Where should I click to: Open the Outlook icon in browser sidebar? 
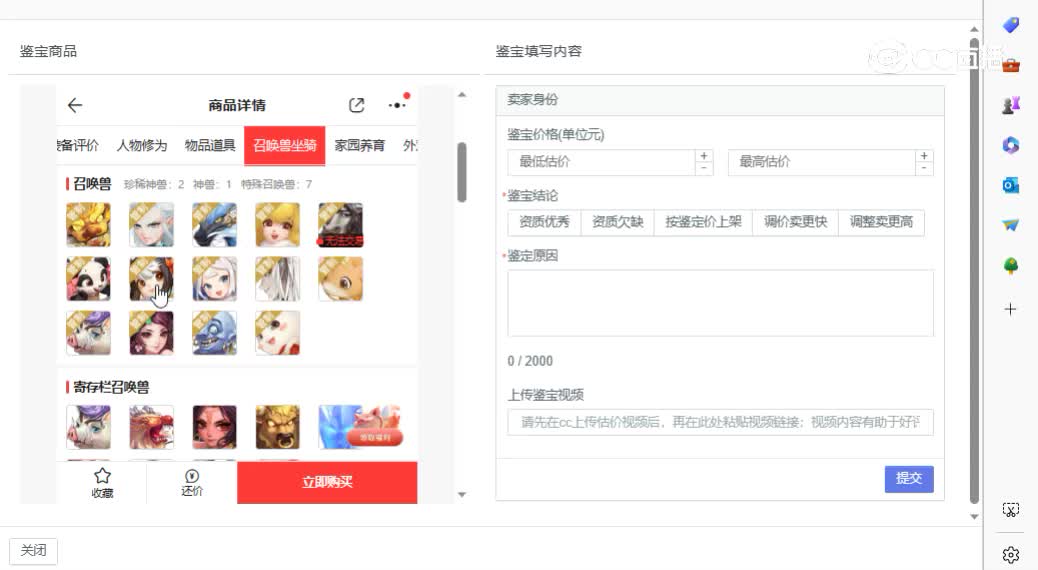1010,185
